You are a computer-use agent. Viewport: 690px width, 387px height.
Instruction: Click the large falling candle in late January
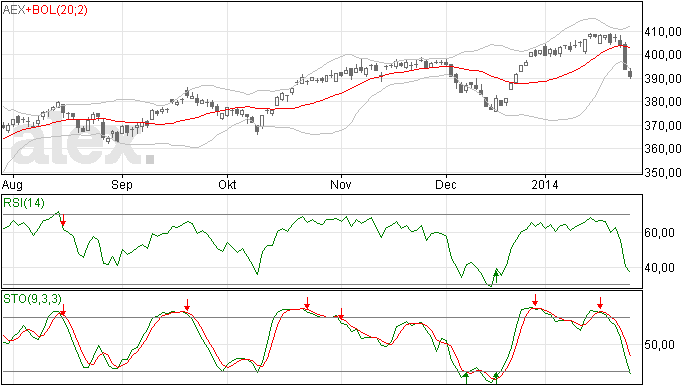[625, 56]
